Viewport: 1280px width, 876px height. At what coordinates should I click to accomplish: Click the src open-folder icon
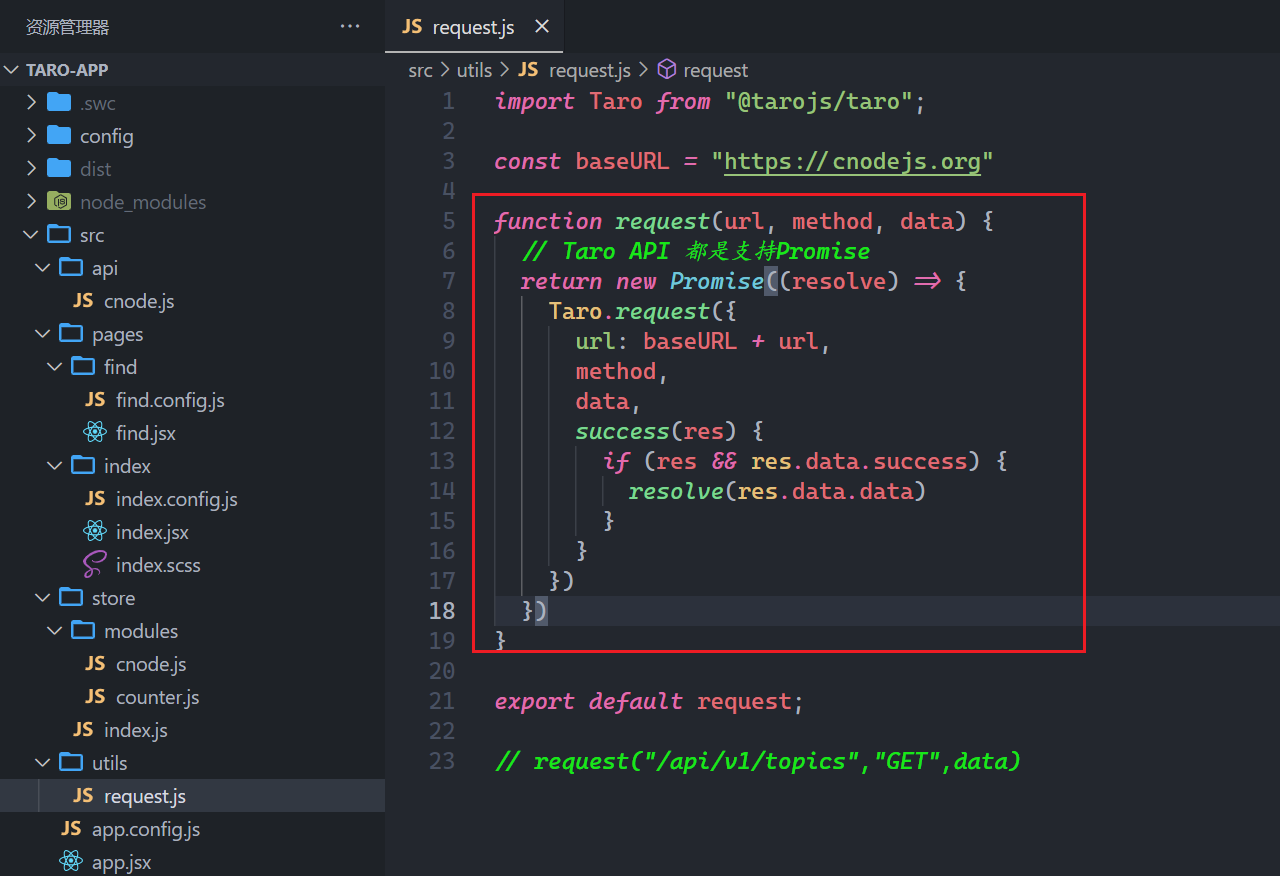click(x=60, y=234)
